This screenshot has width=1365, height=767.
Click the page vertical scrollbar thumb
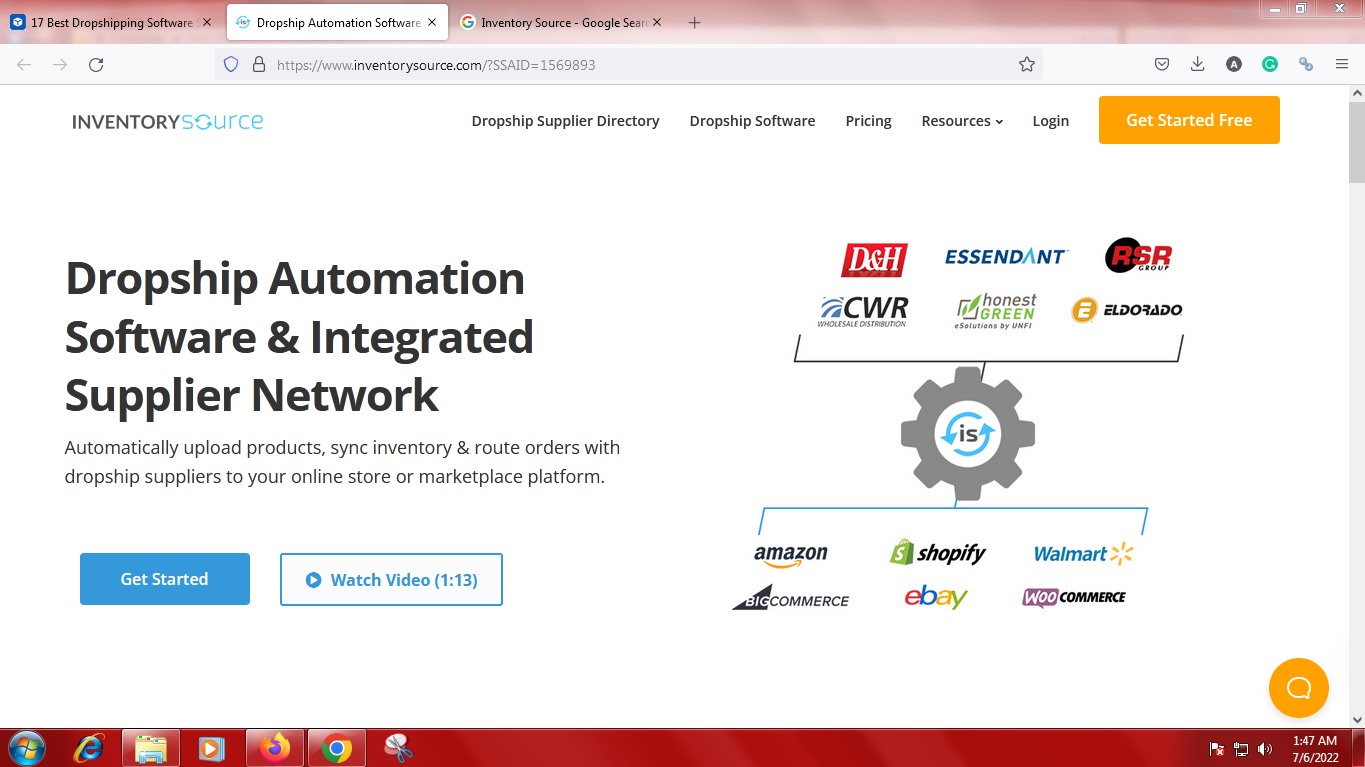(x=1357, y=142)
